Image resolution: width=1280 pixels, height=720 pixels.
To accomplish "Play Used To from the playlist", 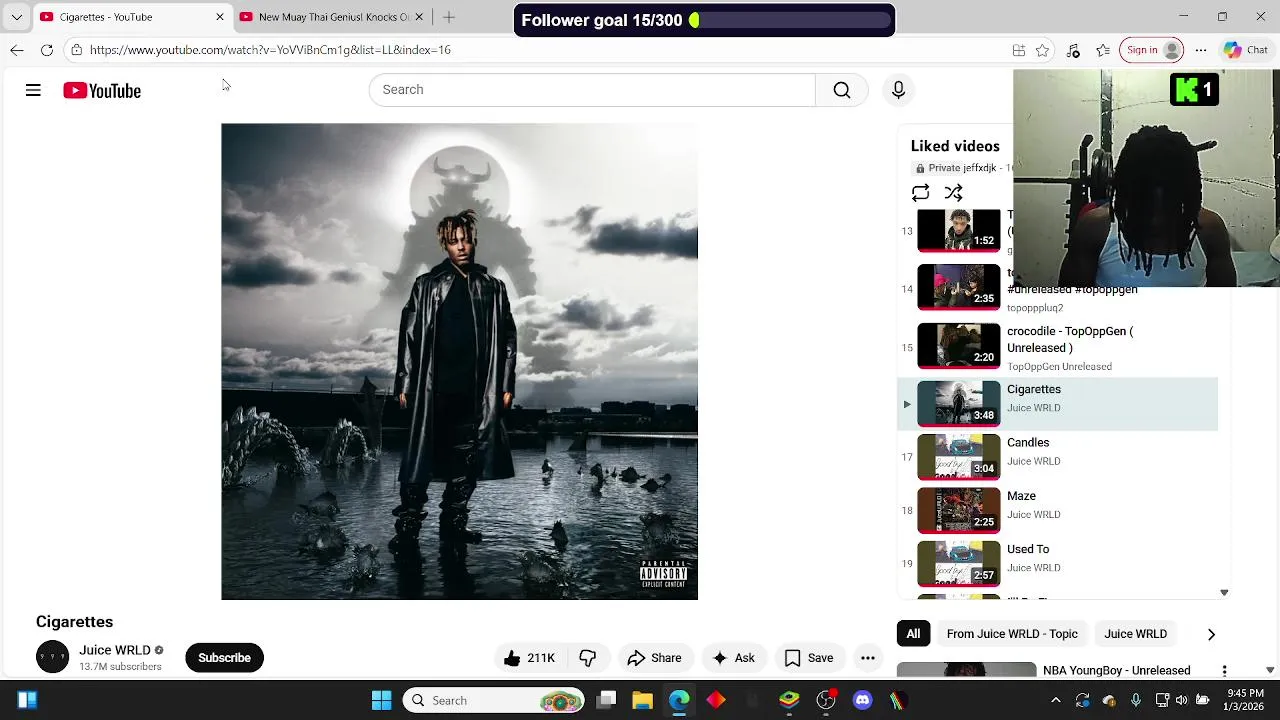I will (x=1058, y=563).
